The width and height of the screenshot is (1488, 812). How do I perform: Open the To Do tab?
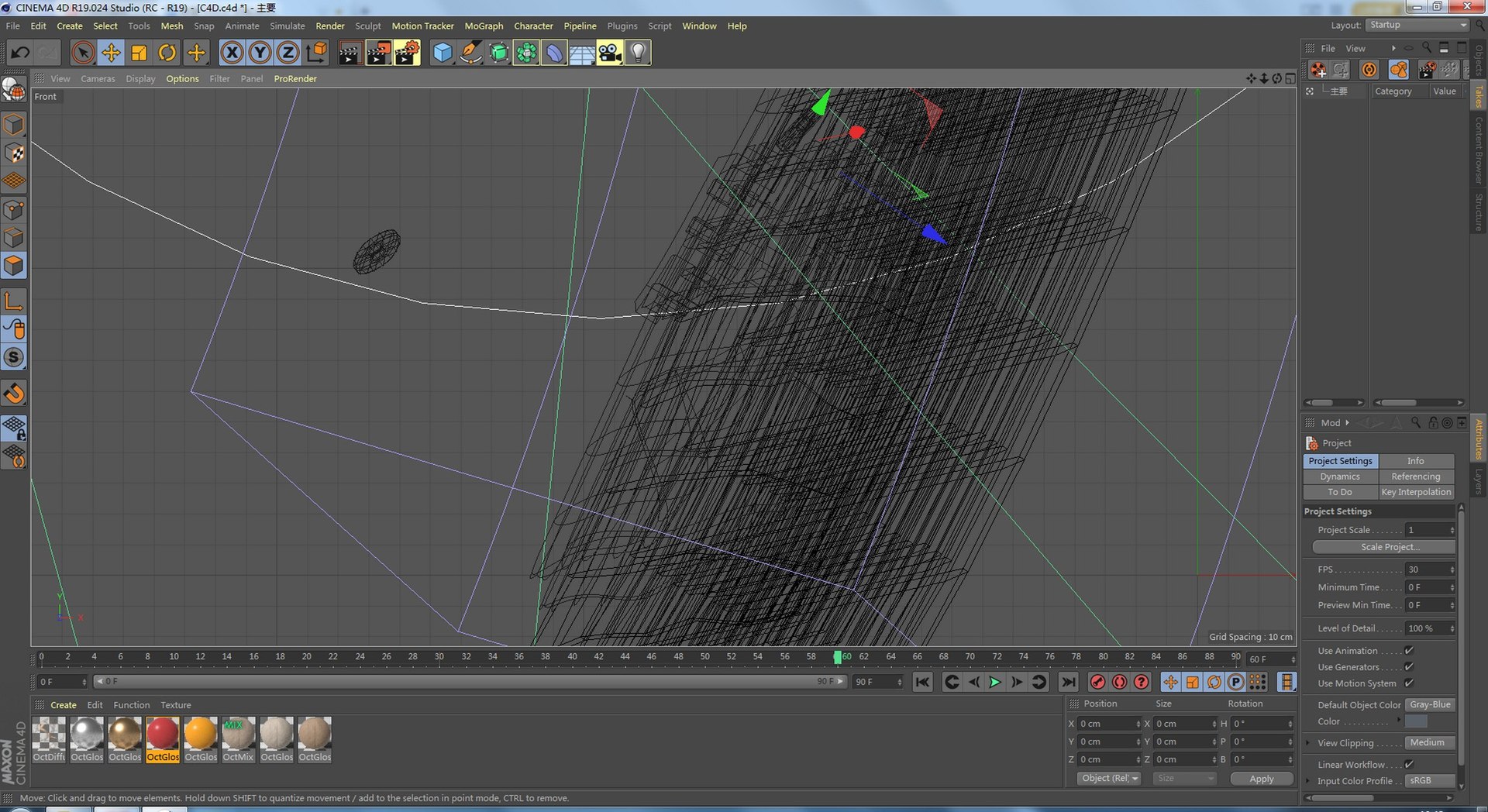click(x=1340, y=492)
